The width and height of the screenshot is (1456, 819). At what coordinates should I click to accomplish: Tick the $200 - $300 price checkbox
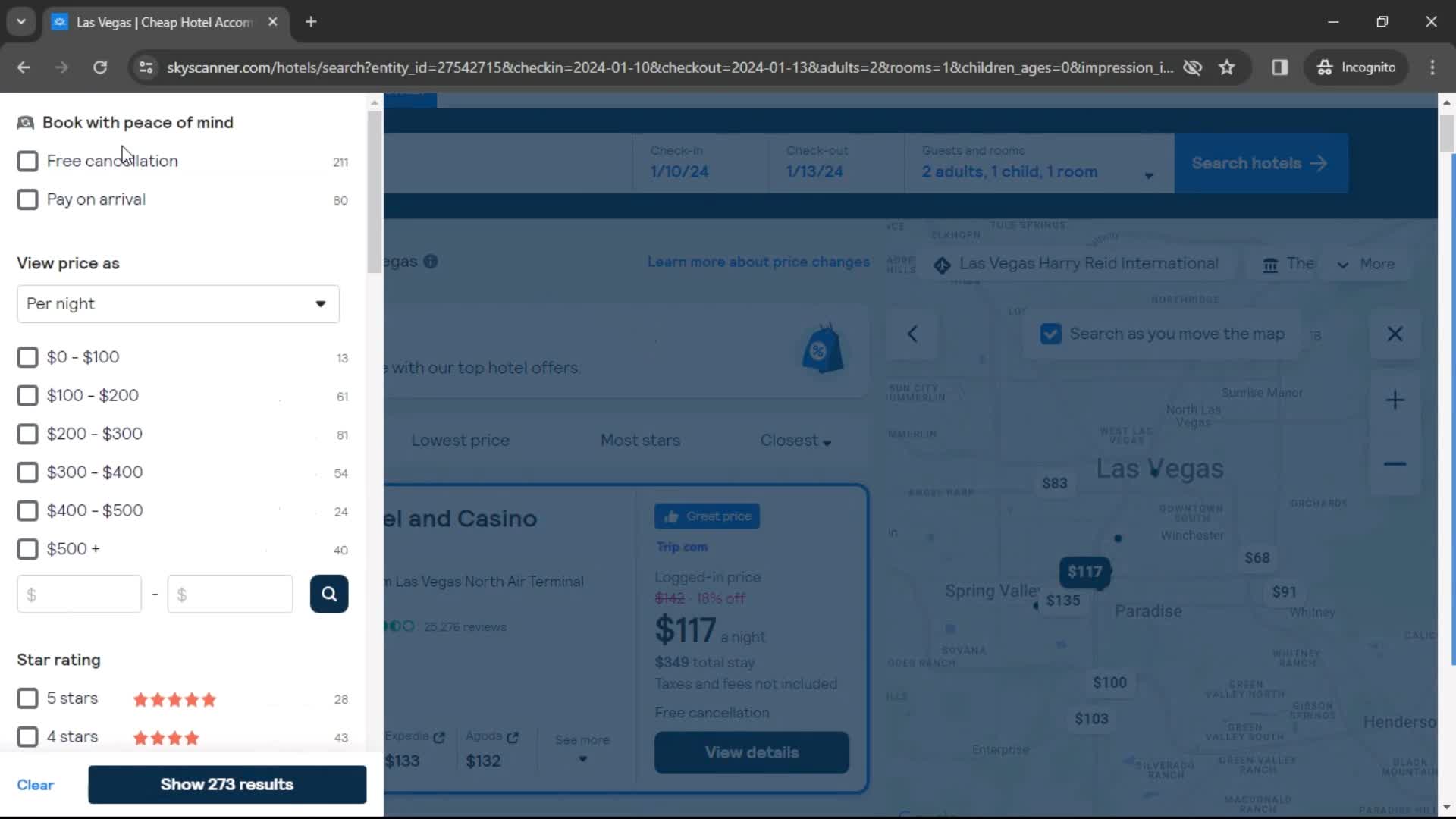(27, 434)
